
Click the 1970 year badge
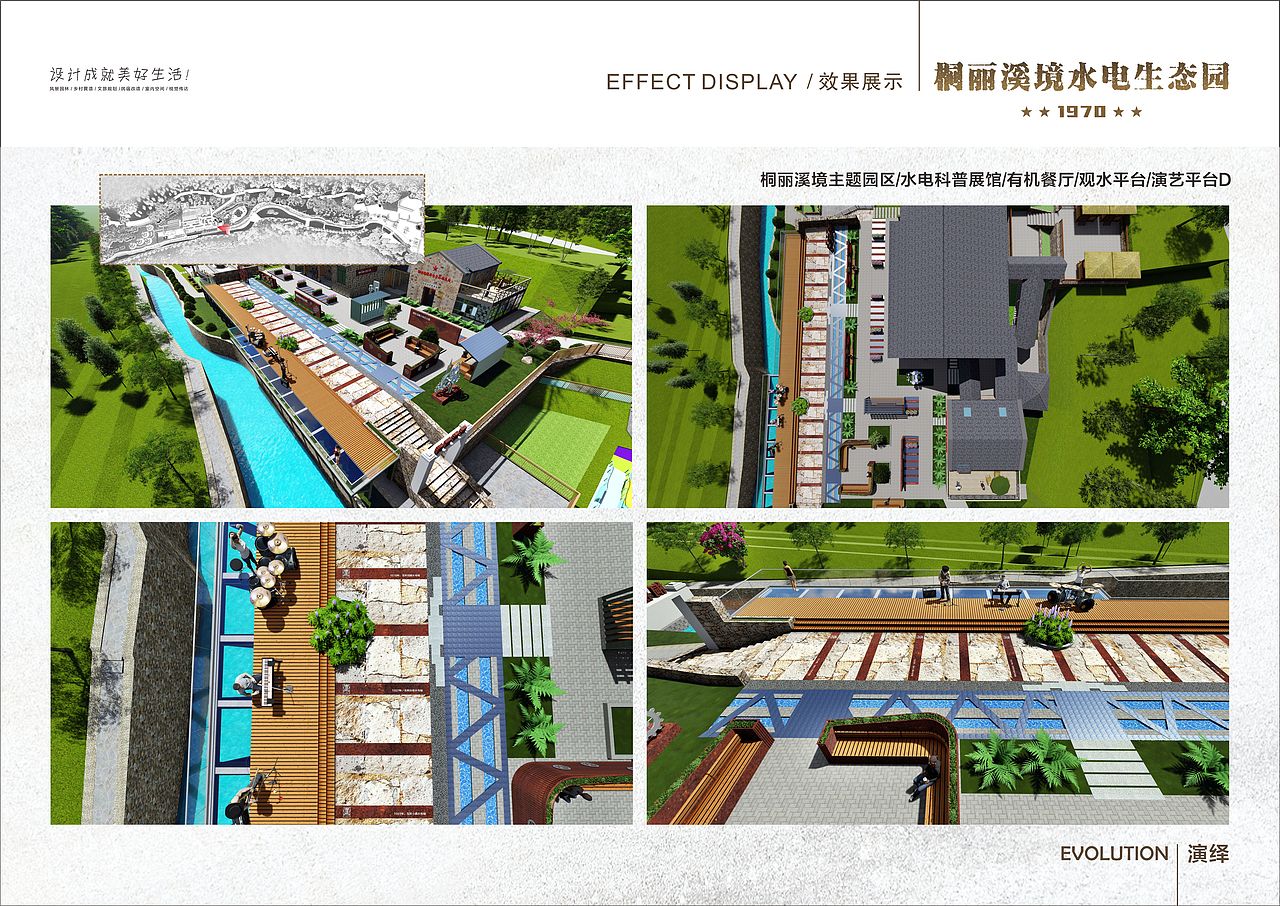pyautogui.click(x=1083, y=111)
